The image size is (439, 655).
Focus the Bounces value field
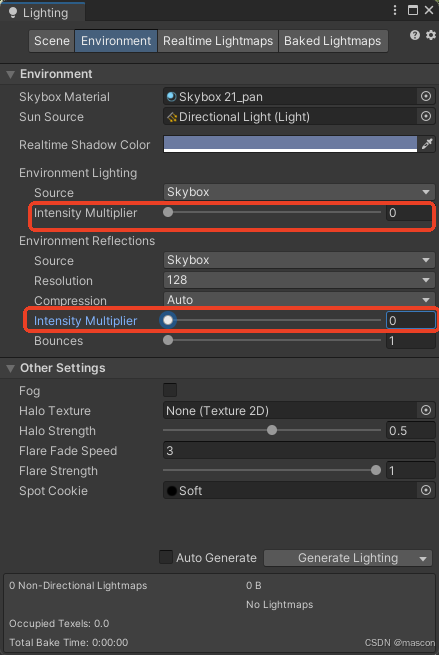411,340
